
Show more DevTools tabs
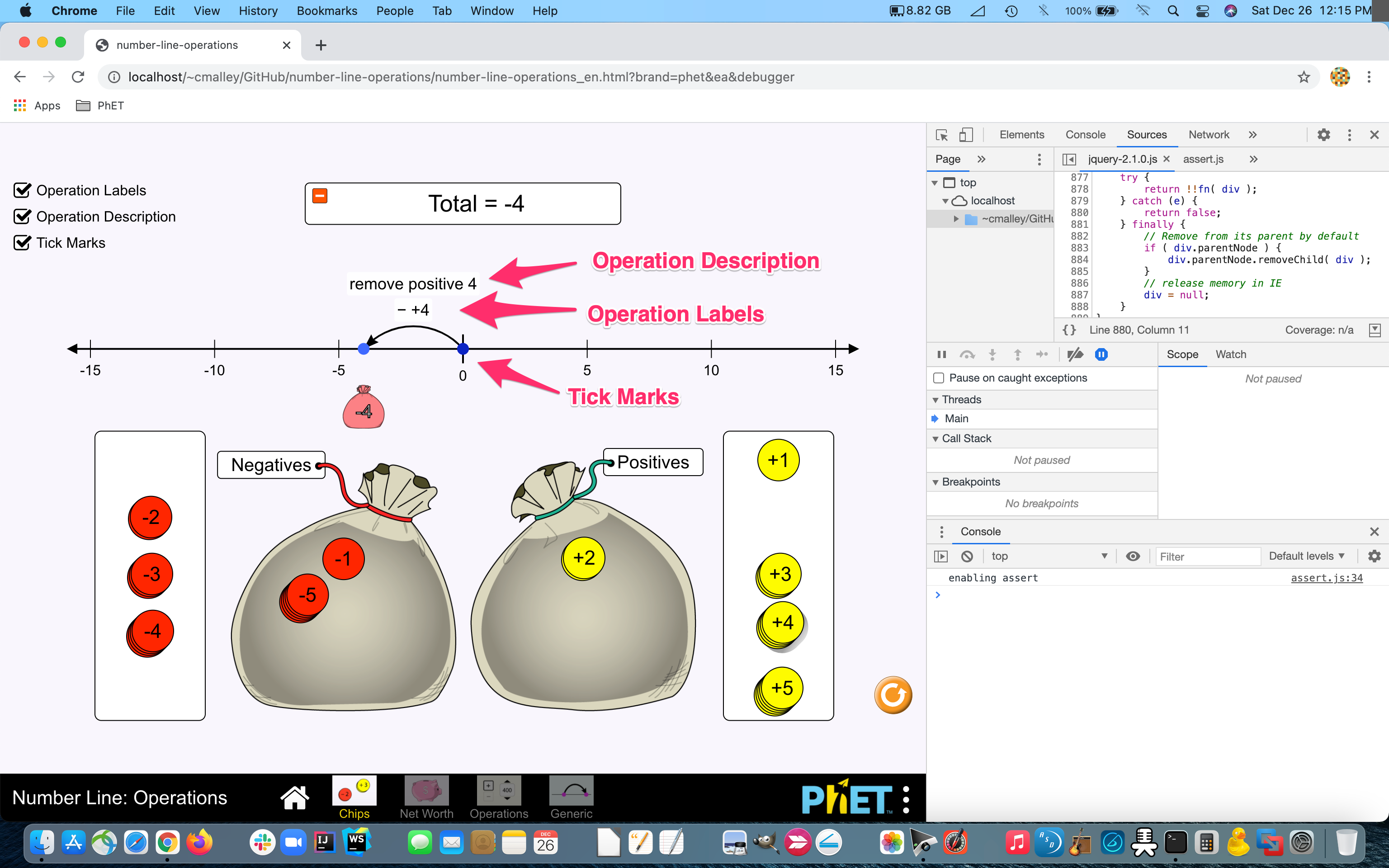1252,135
